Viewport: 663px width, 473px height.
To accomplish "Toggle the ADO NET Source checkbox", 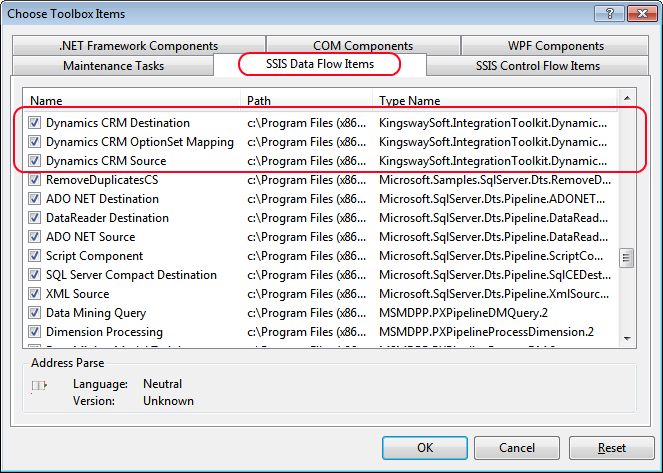I will pyautogui.click(x=34, y=237).
